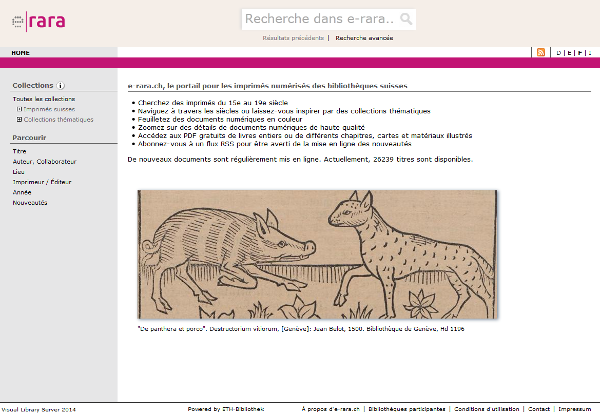
Task: Switch language to I (Italiano)
Action: 590,53
